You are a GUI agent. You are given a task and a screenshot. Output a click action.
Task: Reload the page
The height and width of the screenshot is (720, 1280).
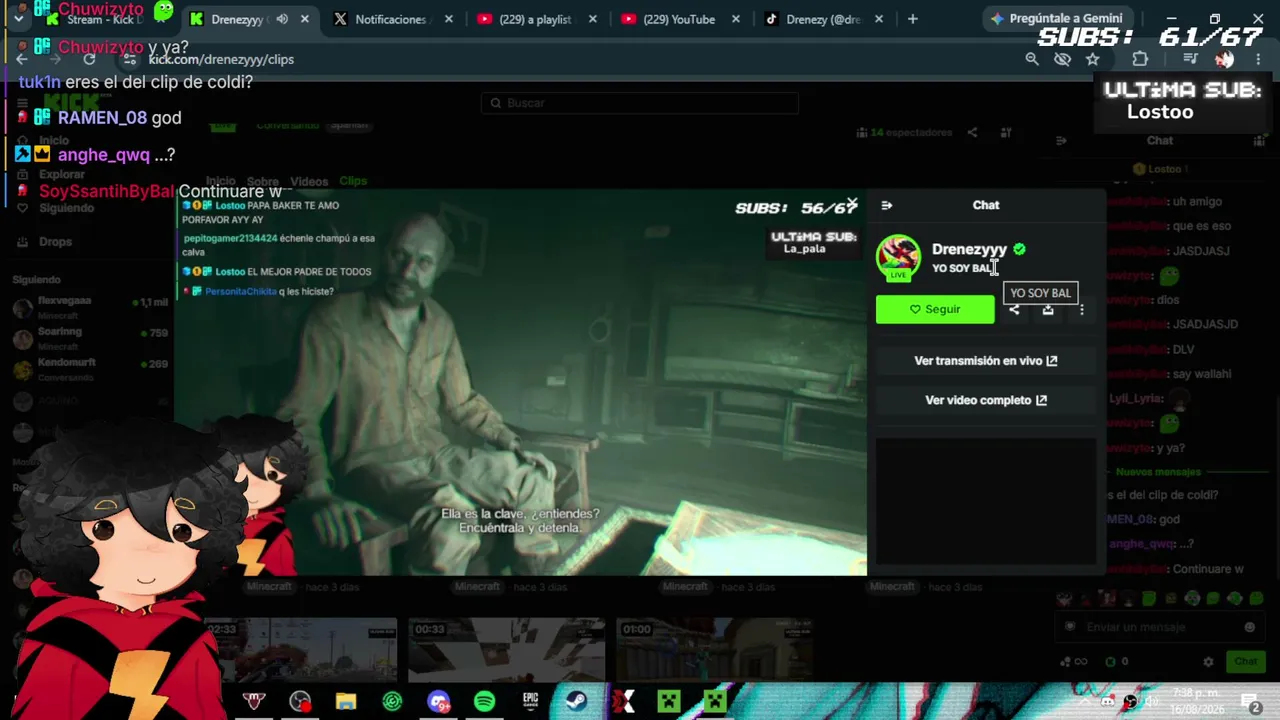89,59
